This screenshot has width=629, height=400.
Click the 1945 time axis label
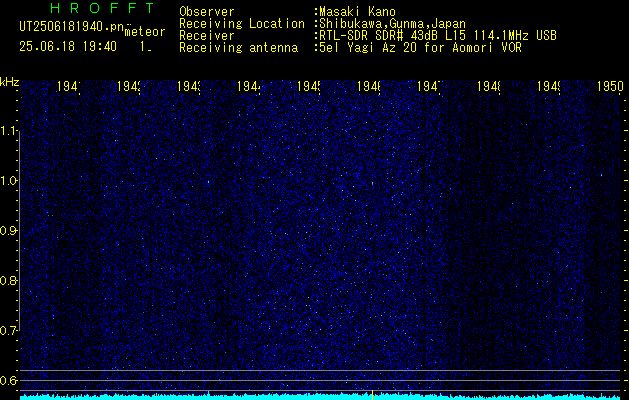309,87
